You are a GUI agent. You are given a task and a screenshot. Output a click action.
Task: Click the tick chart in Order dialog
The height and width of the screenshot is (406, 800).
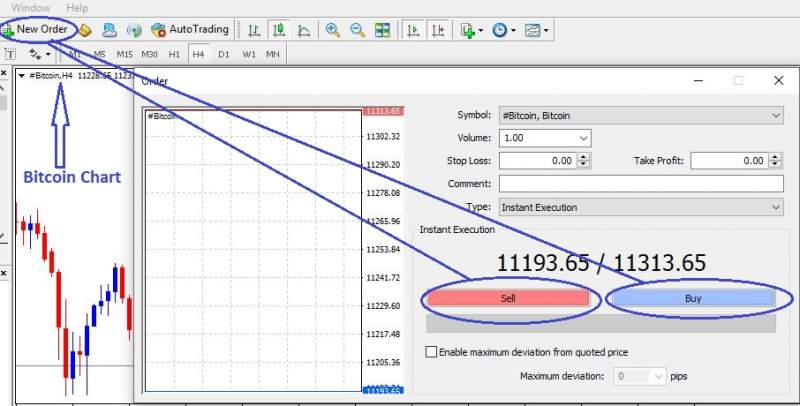point(253,250)
